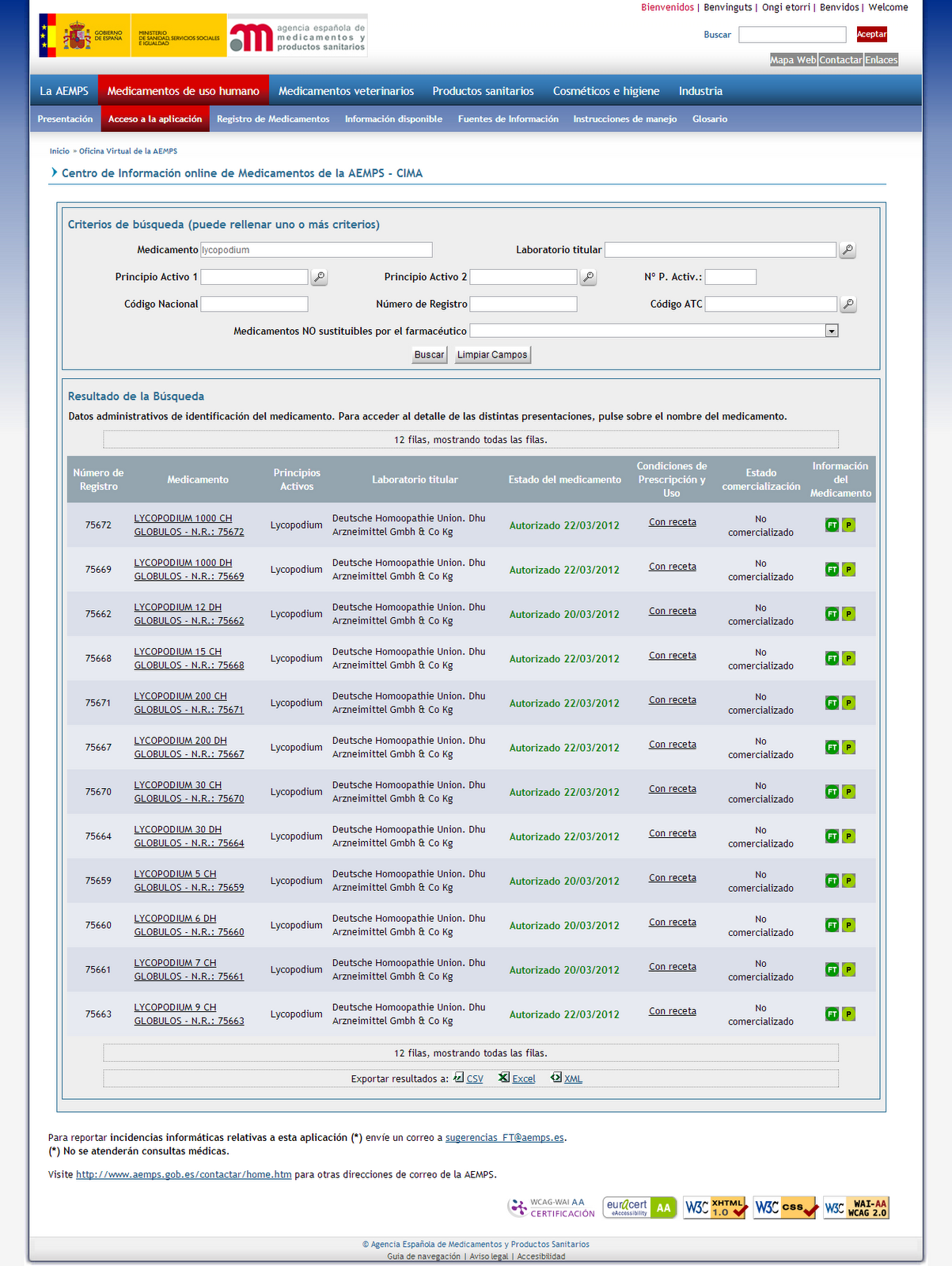Click the Buscar search button in criteria
Image resolution: width=952 pixels, height=1266 pixels.
click(x=430, y=354)
